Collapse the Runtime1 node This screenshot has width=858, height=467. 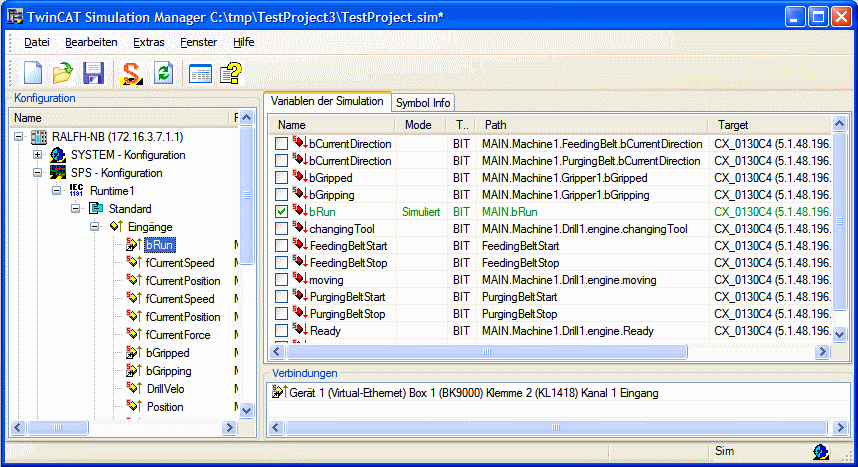(x=57, y=191)
